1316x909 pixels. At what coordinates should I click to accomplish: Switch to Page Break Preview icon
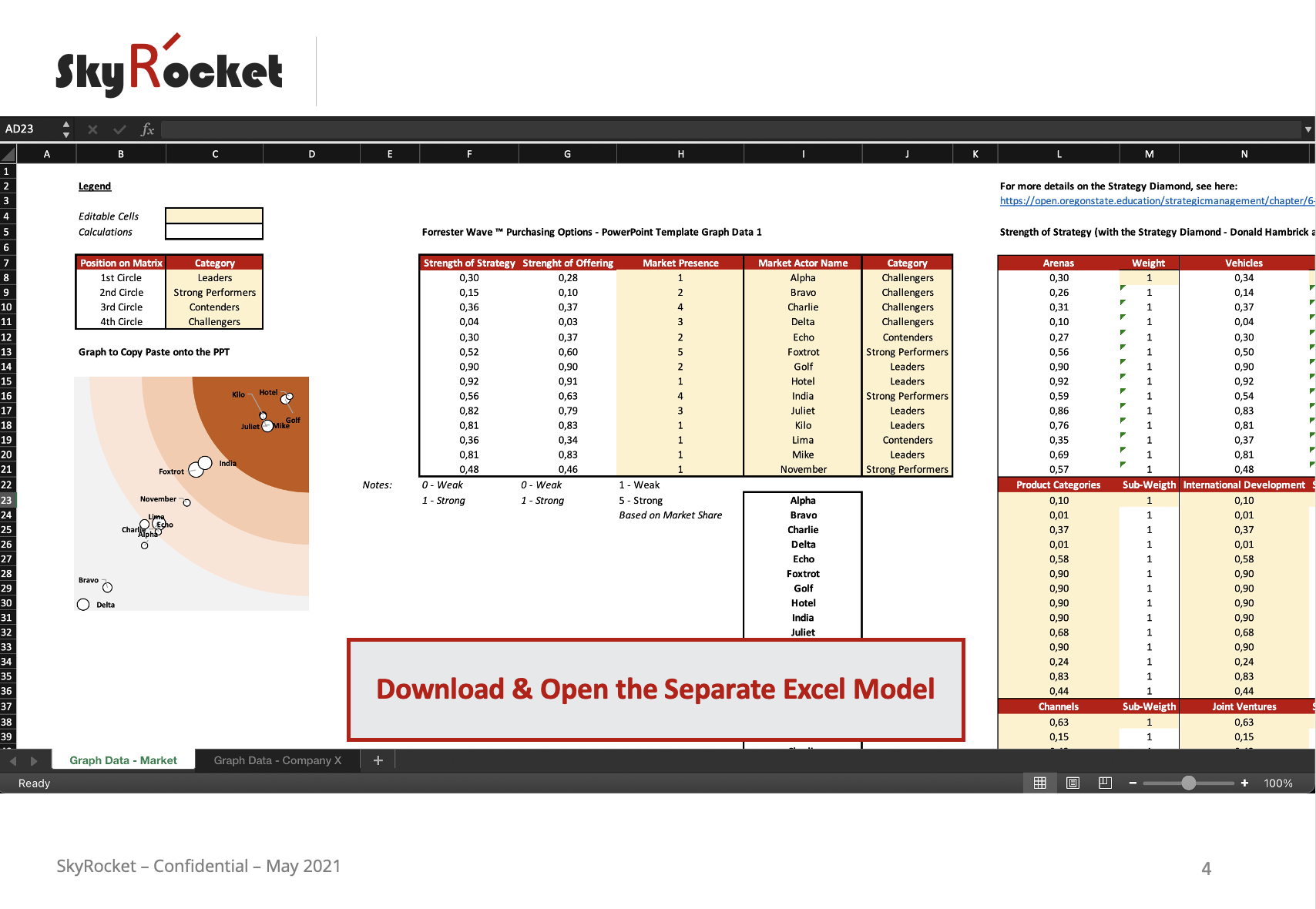[1105, 783]
